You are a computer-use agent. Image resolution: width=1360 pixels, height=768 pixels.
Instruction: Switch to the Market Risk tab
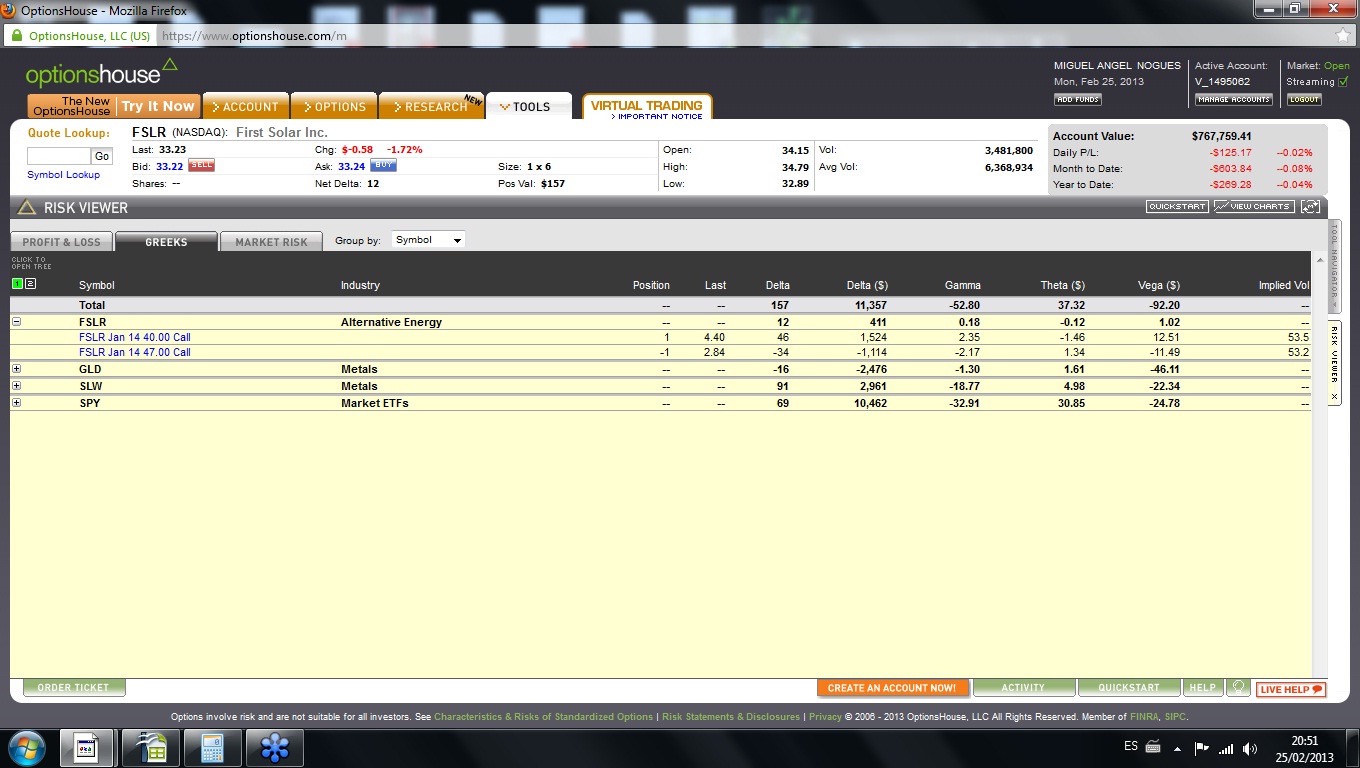pyautogui.click(x=272, y=242)
